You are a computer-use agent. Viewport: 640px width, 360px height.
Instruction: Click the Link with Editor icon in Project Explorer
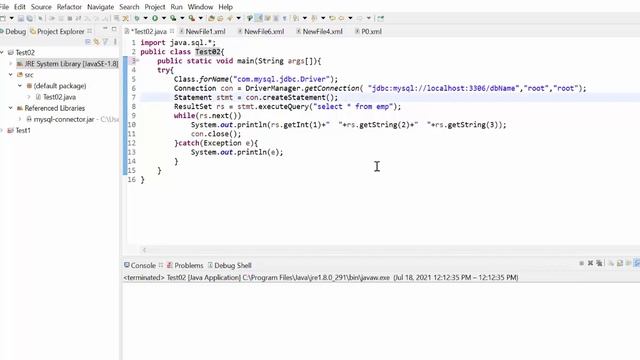96,42
